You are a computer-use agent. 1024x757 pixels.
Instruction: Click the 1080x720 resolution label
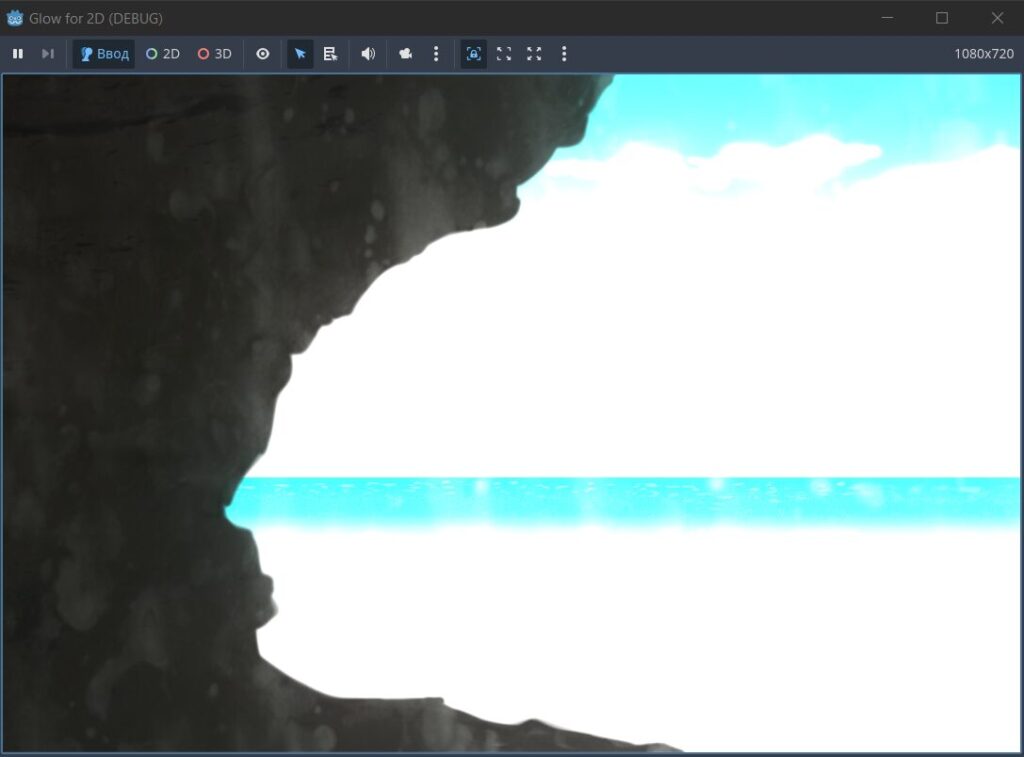point(984,54)
